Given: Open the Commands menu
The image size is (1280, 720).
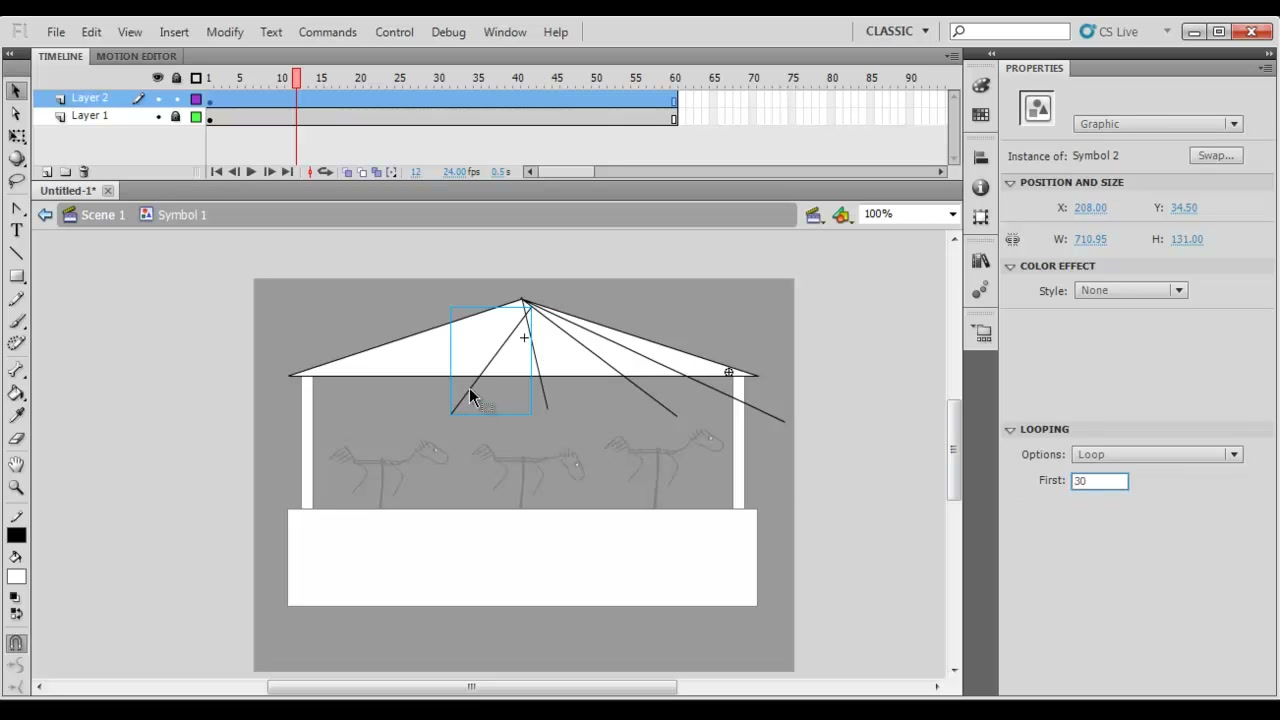Looking at the screenshot, I should click(327, 32).
